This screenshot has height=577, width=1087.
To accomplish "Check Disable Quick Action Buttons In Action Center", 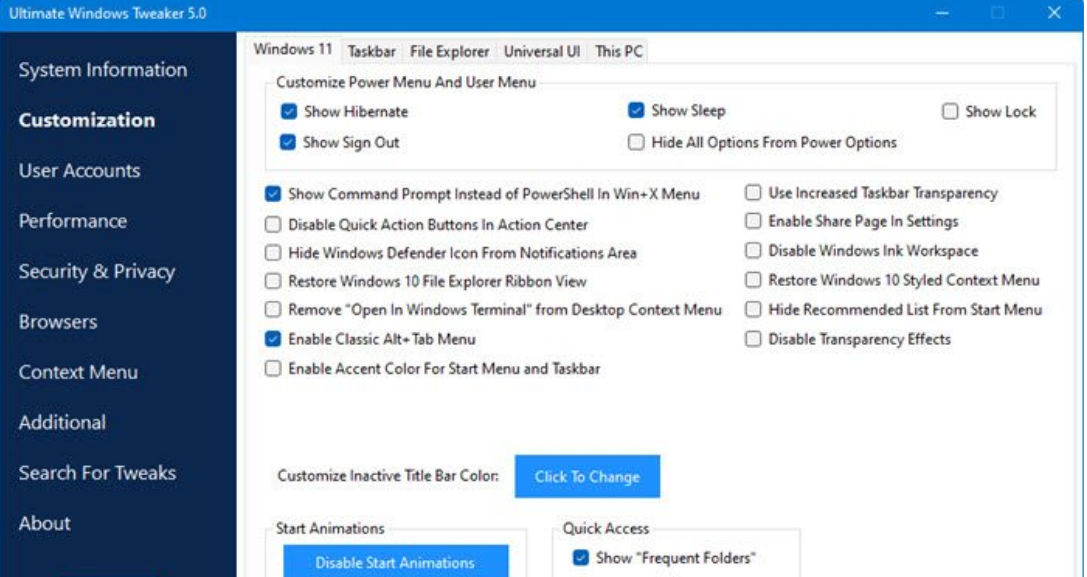I will [x=273, y=224].
